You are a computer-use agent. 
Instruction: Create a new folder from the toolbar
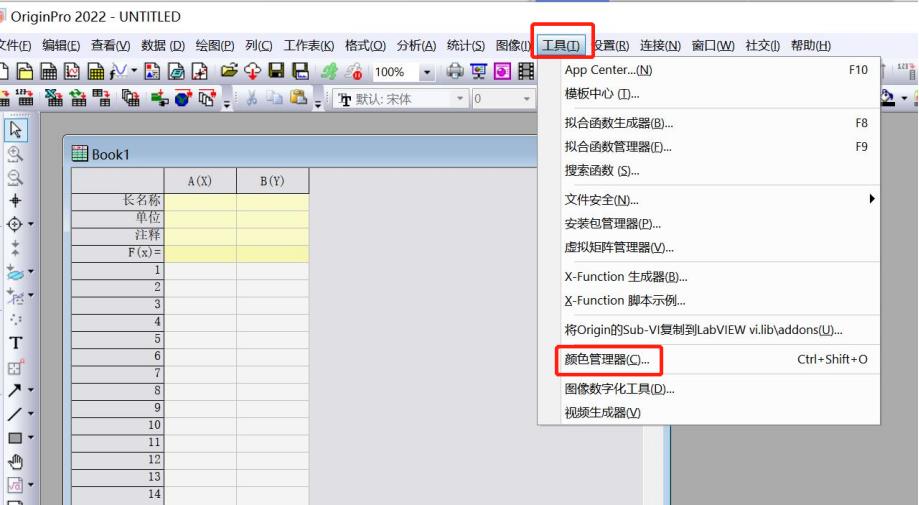25,71
